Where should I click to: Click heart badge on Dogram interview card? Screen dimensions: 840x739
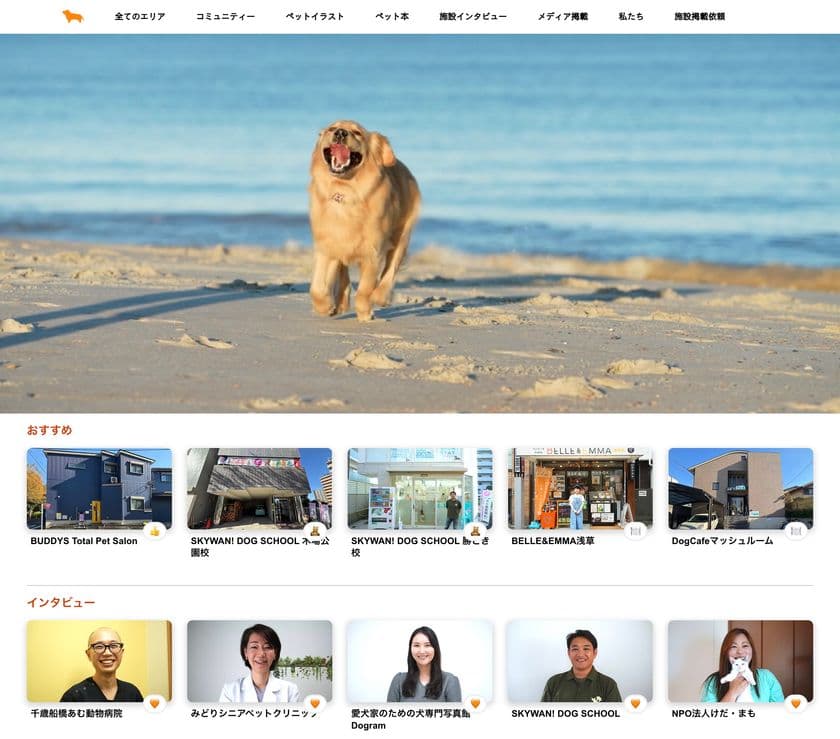tap(475, 704)
